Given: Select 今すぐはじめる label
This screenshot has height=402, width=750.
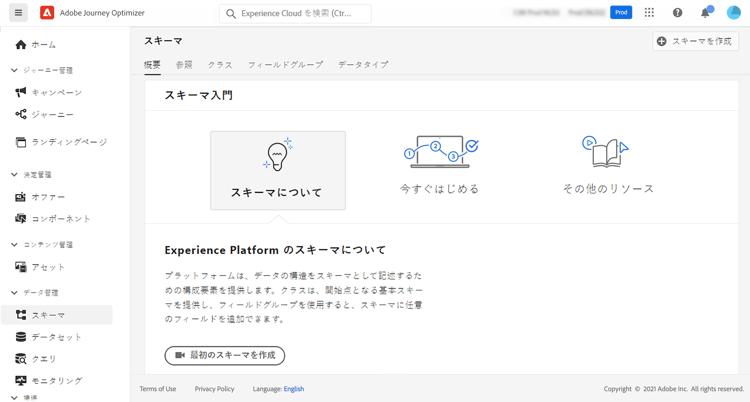Looking at the screenshot, I should coord(440,189).
